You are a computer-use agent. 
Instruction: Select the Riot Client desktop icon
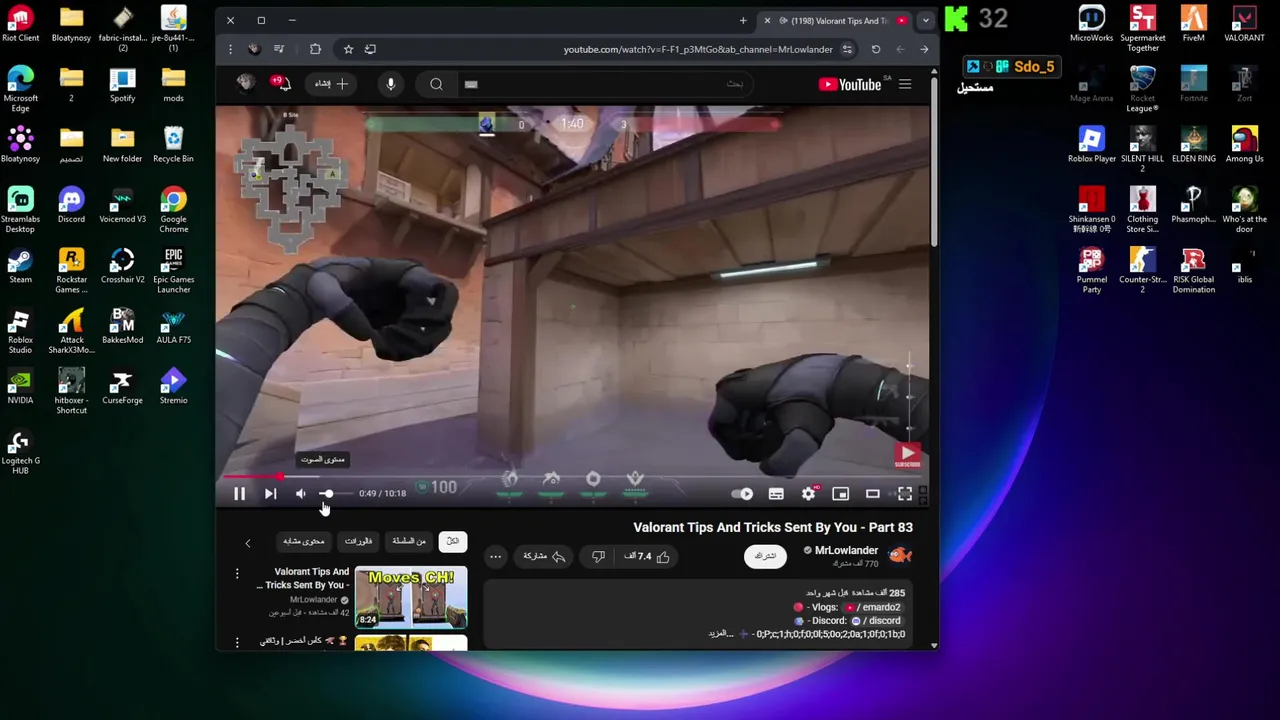(20, 25)
